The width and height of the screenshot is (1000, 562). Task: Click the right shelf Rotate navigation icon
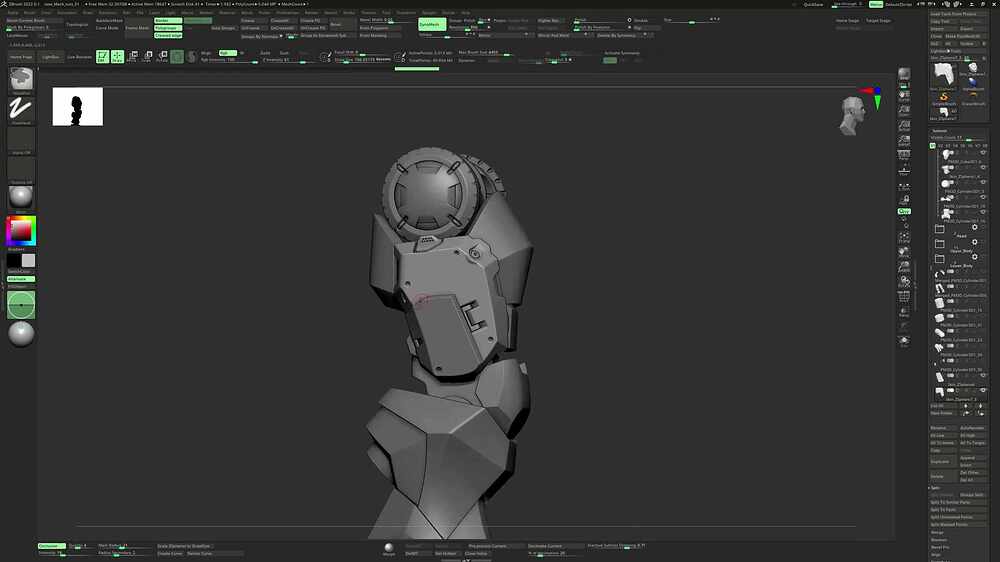click(904, 281)
